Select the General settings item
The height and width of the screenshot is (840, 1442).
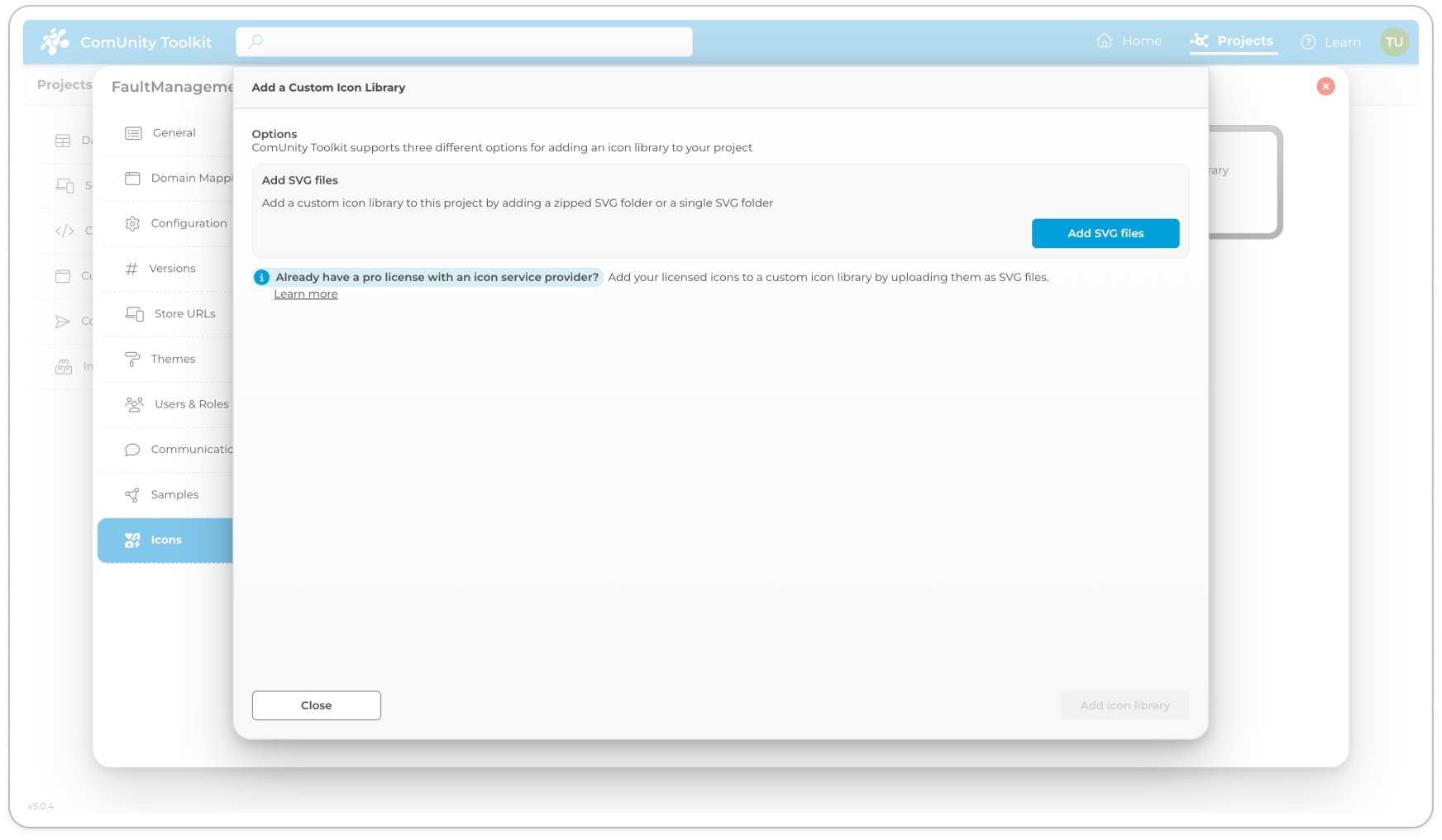174,133
